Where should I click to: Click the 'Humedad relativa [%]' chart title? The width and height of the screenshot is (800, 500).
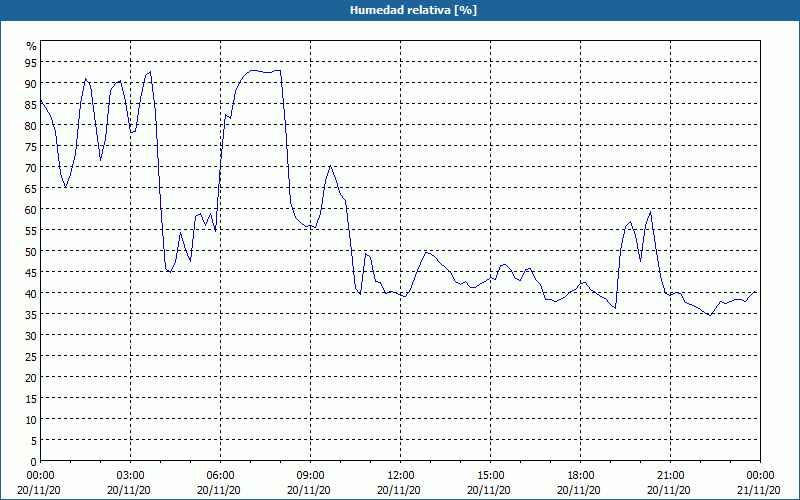[413, 10]
